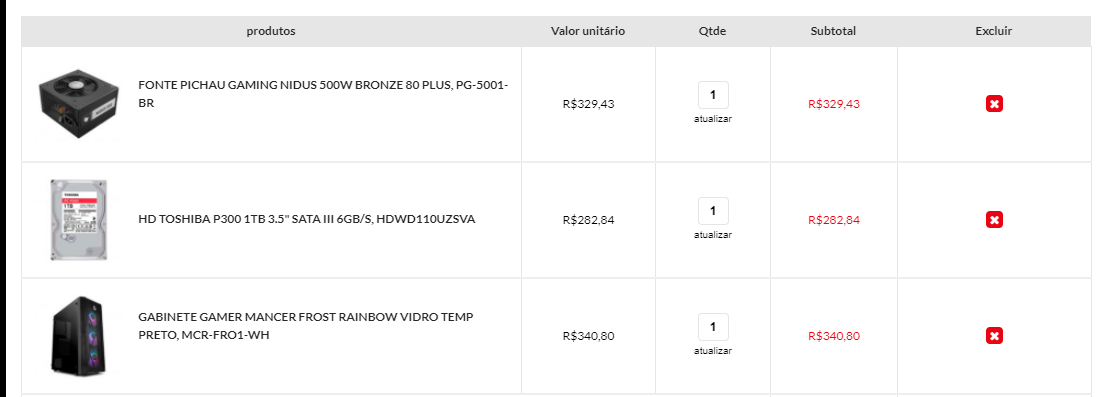Click the Valor unitário column header
The width and height of the screenshot is (1097, 397).
(x=588, y=31)
